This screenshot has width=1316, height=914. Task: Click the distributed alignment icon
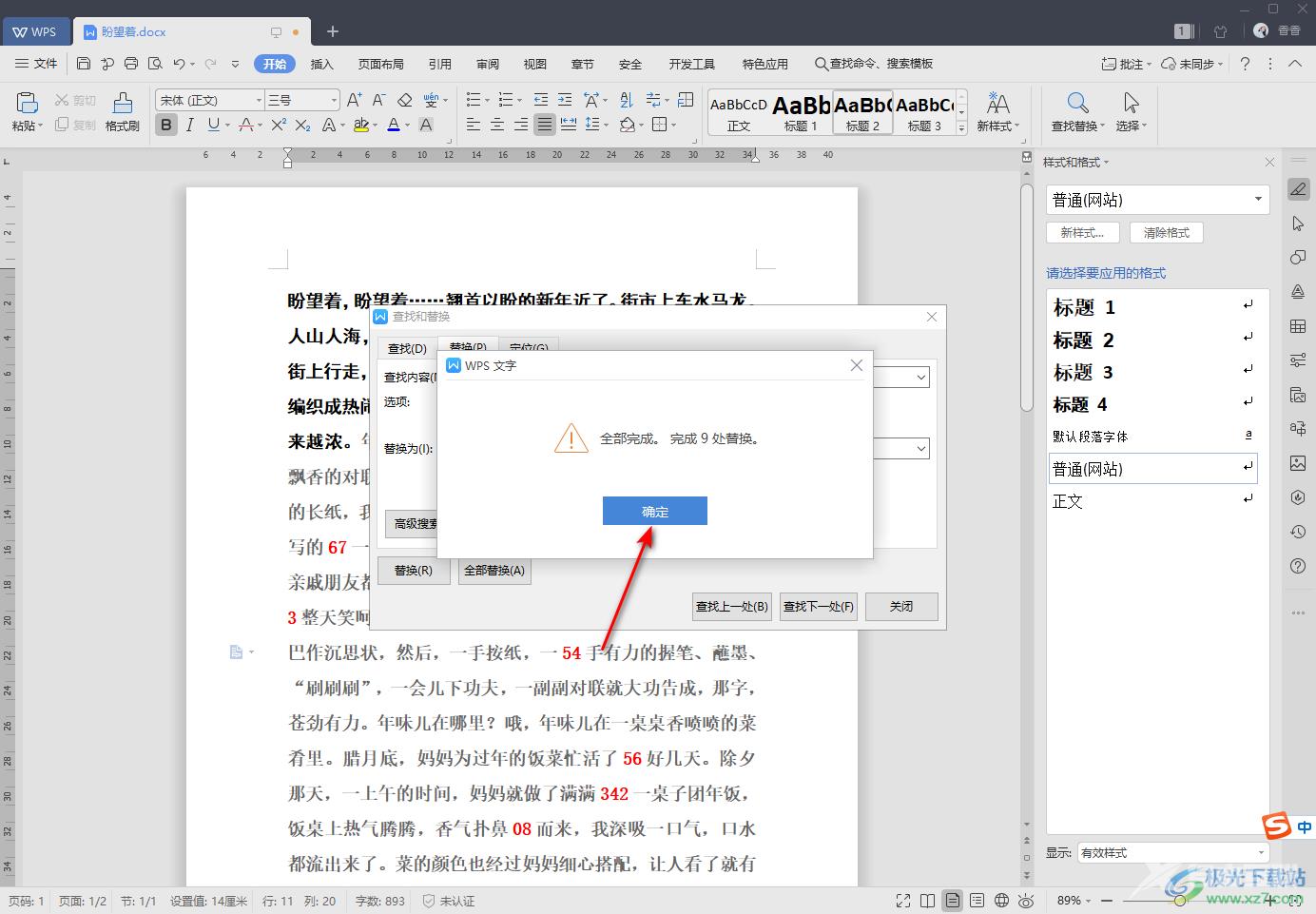pyautogui.click(x=569, y=125)
